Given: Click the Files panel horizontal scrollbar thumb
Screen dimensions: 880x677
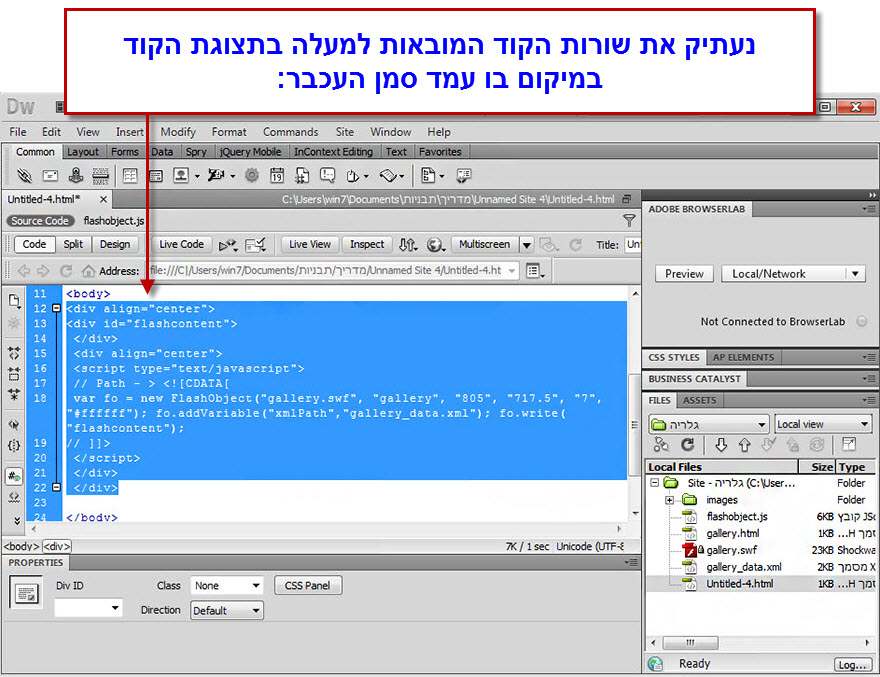Looking at the screenshot, I should (x=690, y=643).
